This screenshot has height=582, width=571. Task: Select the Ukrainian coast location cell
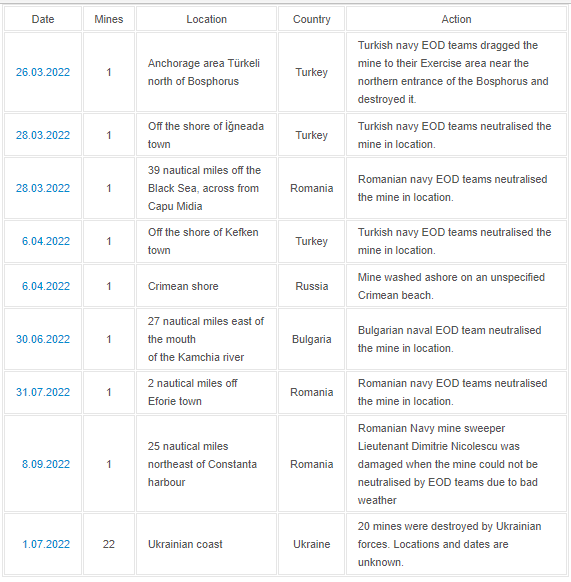tap(206, 545)
